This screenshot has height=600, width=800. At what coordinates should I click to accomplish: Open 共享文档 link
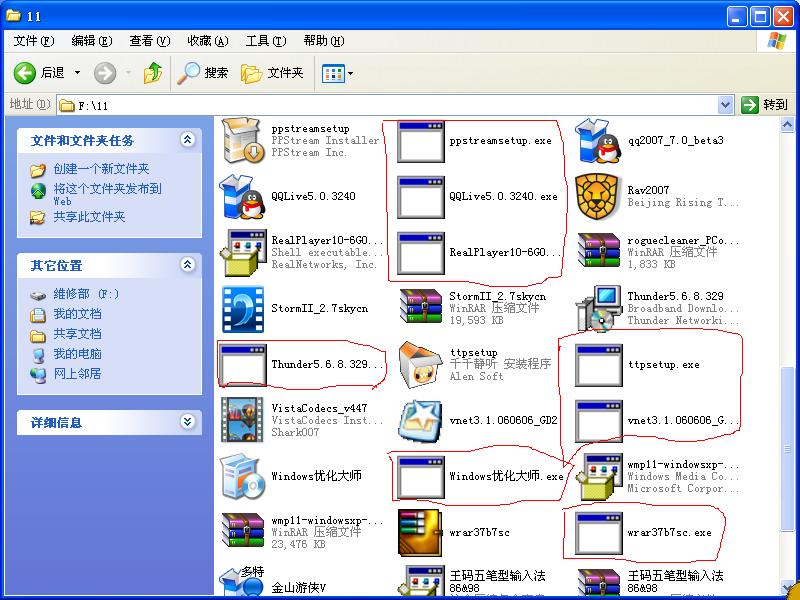click(78, 334)
